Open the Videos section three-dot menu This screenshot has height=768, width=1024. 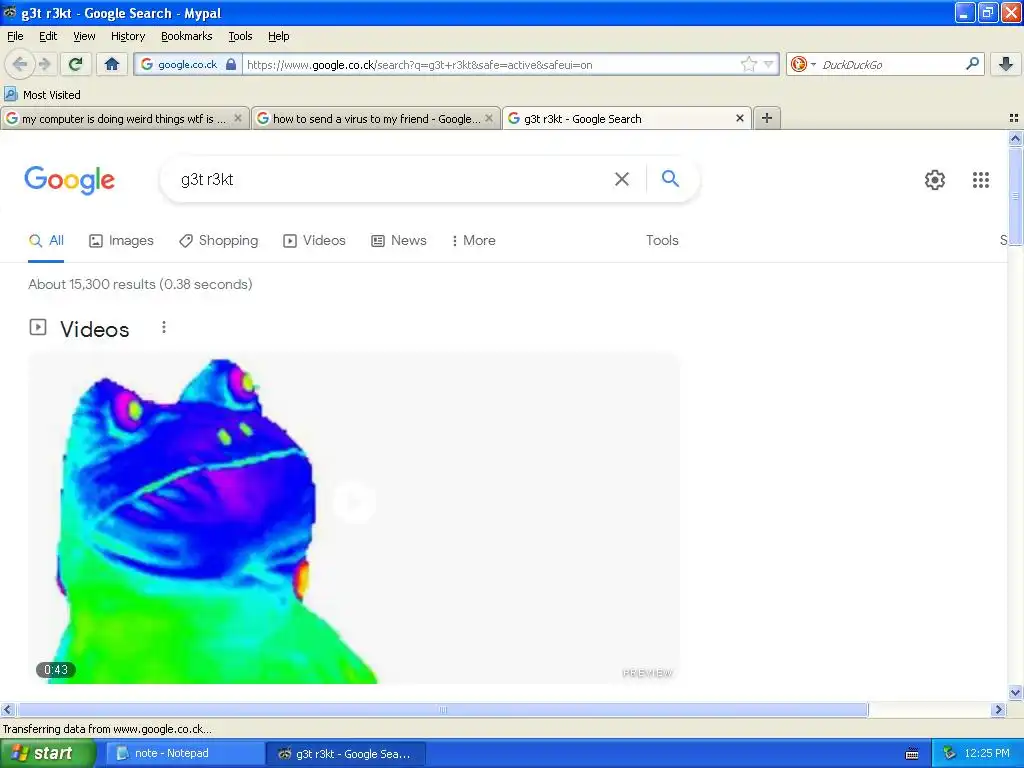pyautogui.click(x=164, y=327)
